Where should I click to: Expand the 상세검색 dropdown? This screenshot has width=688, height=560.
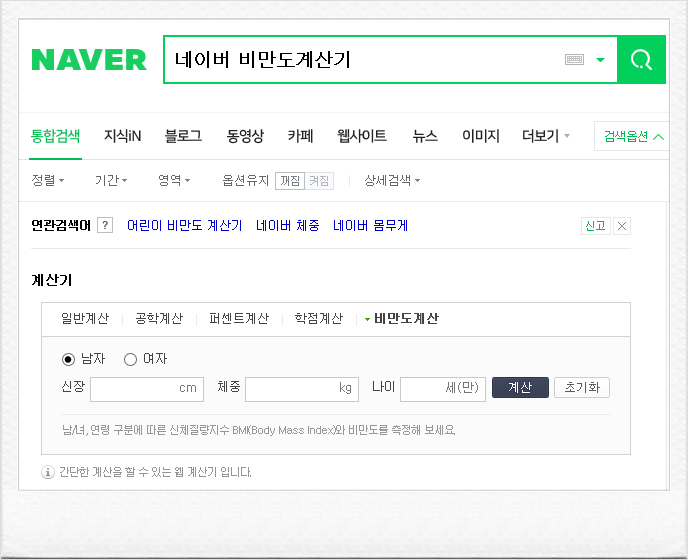(x=392, y=180)
